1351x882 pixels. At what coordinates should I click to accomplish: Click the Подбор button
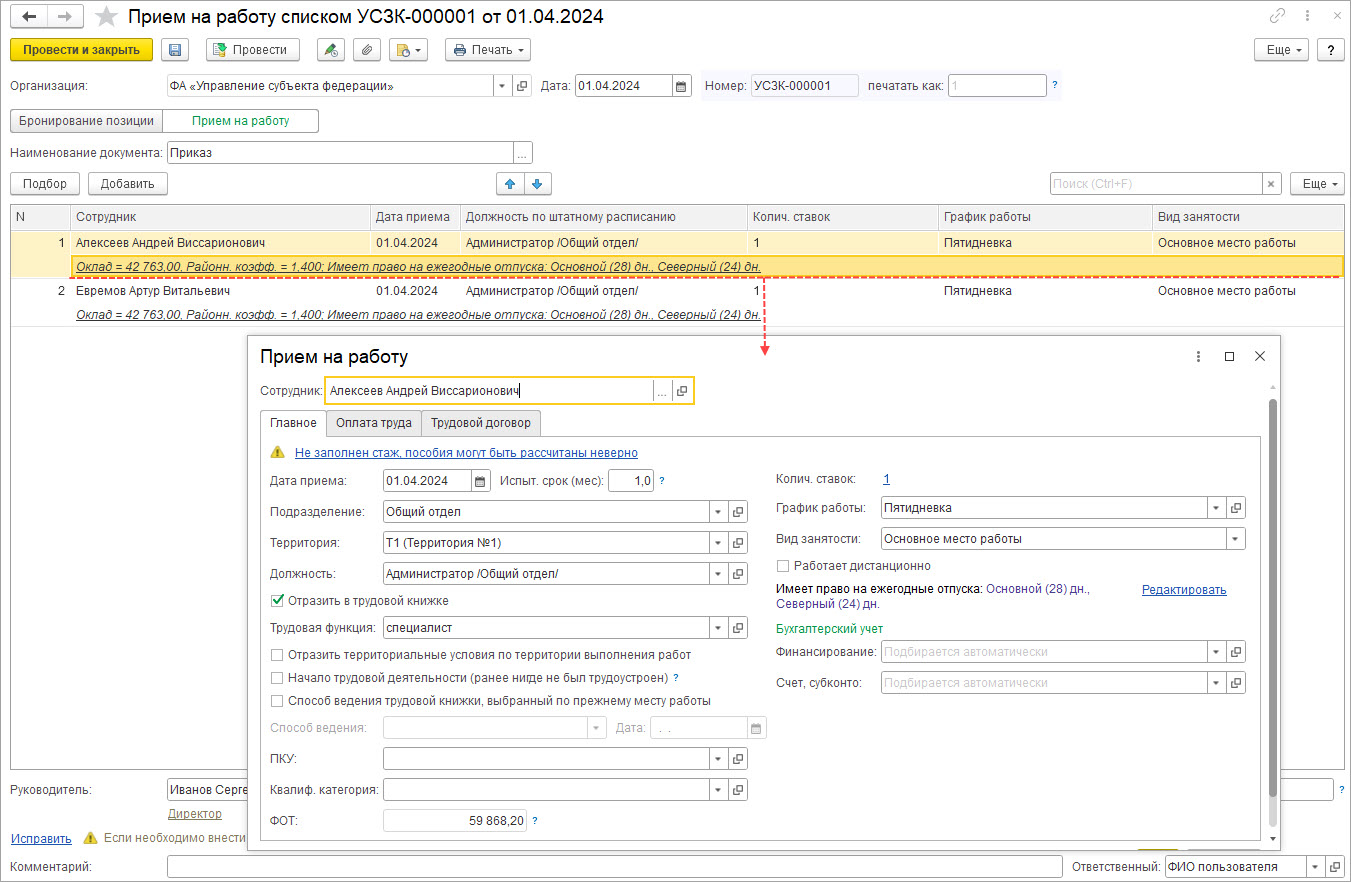(x=45, y=184)
